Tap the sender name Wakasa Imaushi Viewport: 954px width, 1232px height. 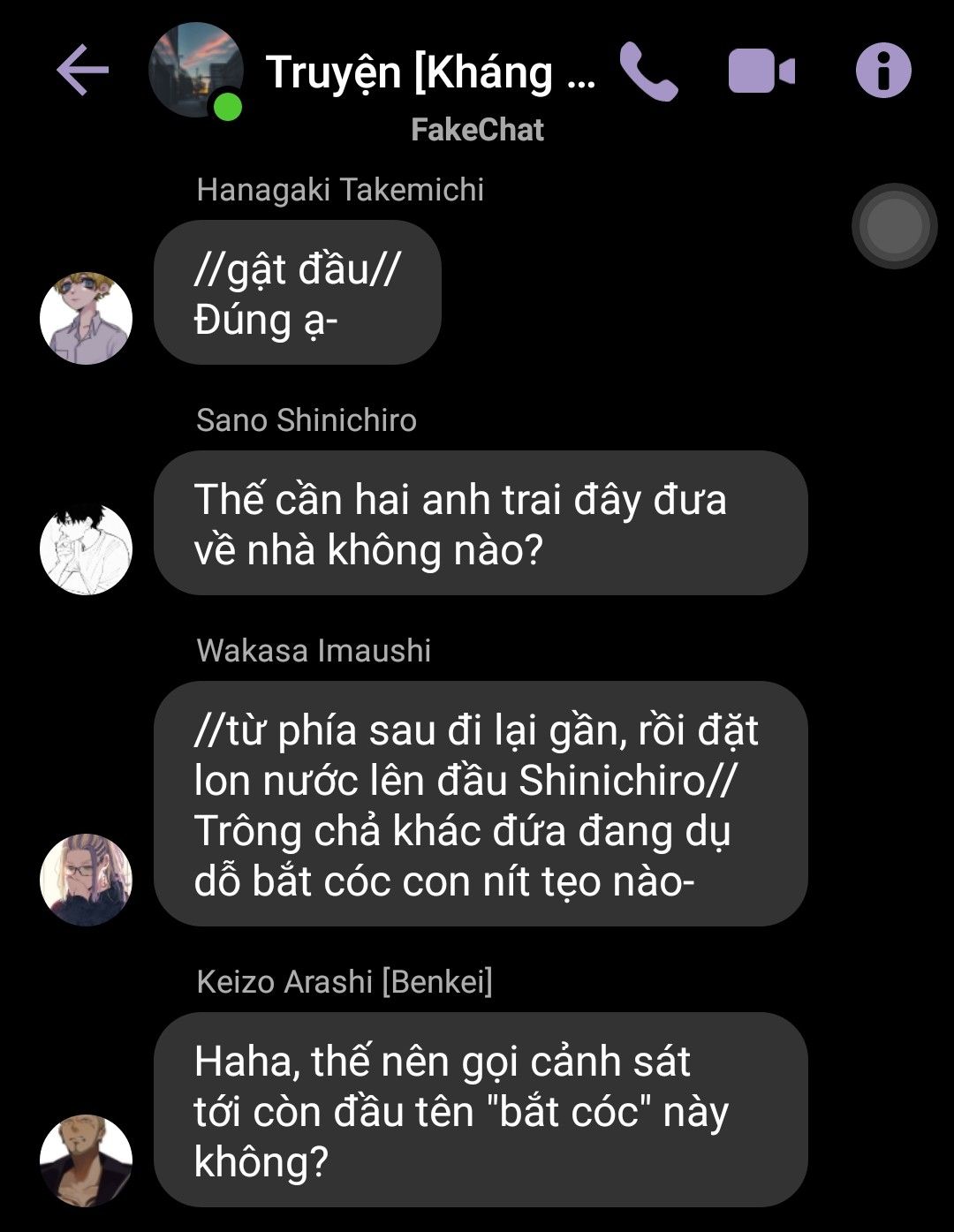coord(314,651)
